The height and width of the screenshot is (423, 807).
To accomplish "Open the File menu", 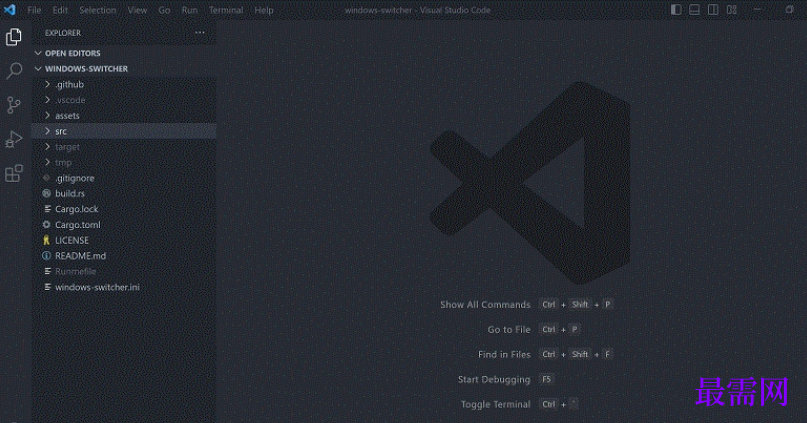I will (x=34, y=10).
